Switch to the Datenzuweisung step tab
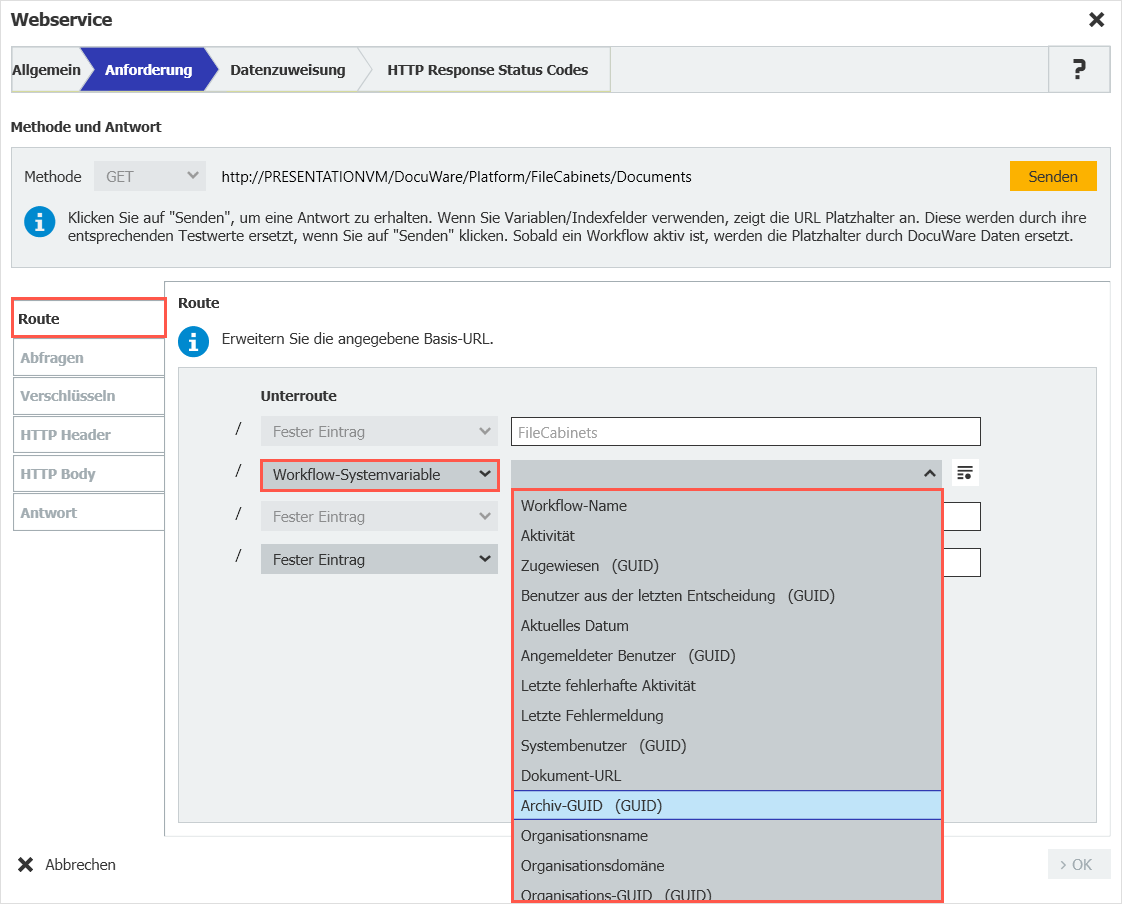 point(287,70)
